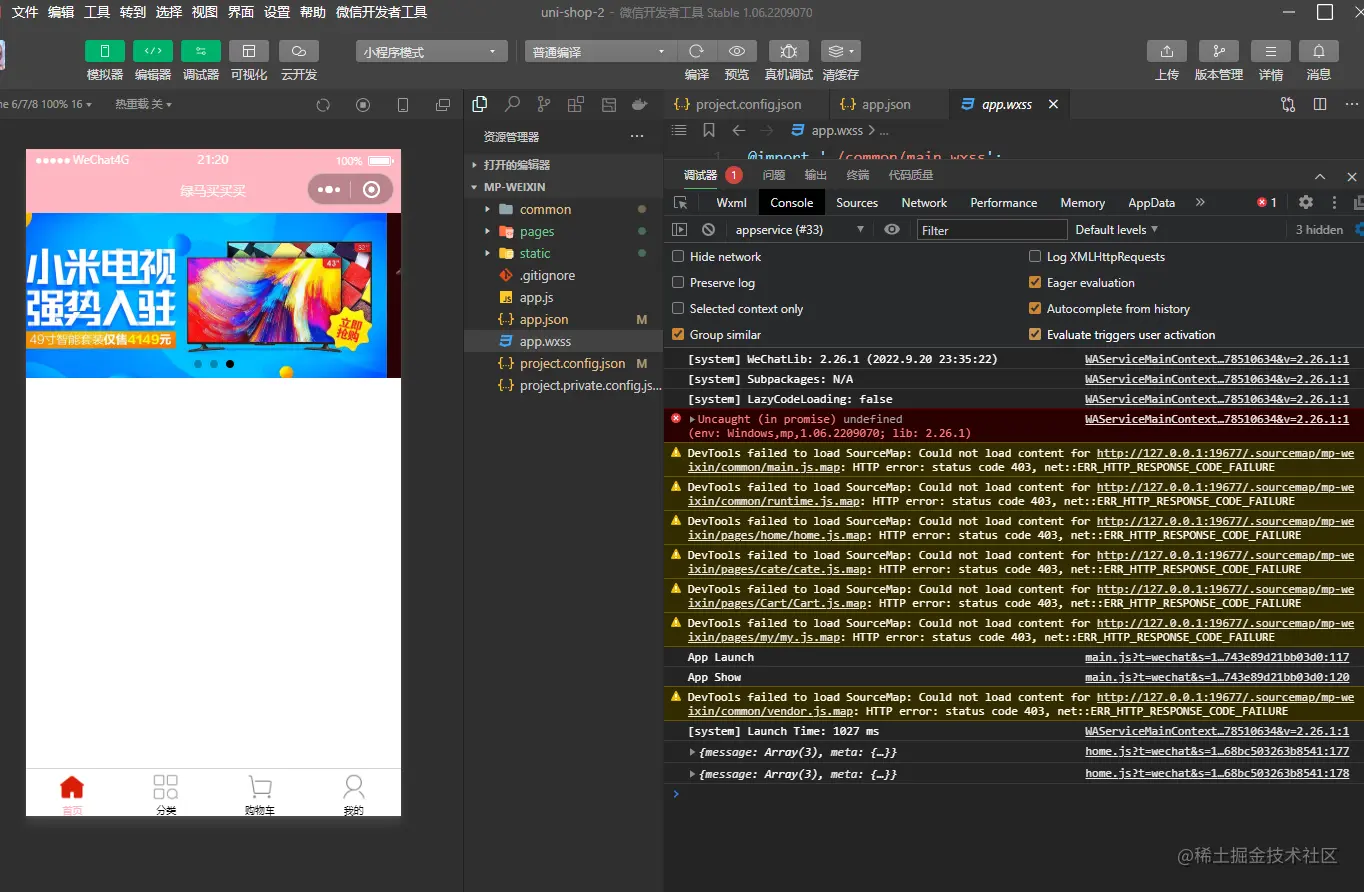Open the 普通编译 compile dropdown

[x=601, y=52]
